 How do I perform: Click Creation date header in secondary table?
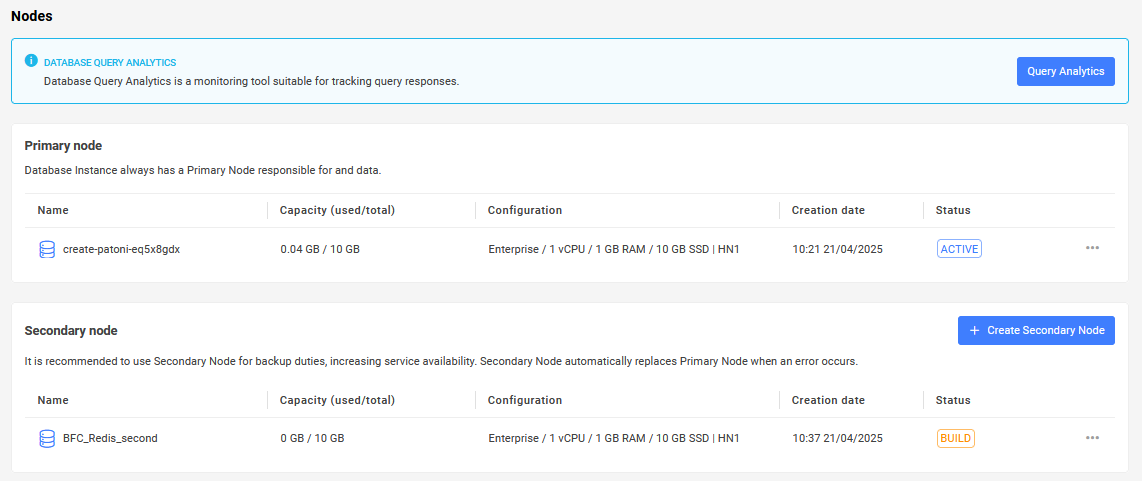[828, 400]
